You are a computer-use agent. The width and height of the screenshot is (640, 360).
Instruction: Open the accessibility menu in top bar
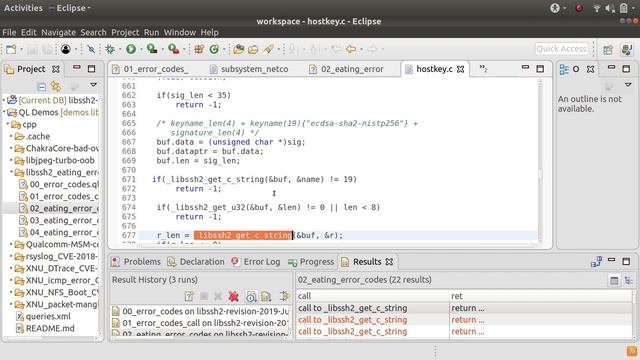coord(555,8)
